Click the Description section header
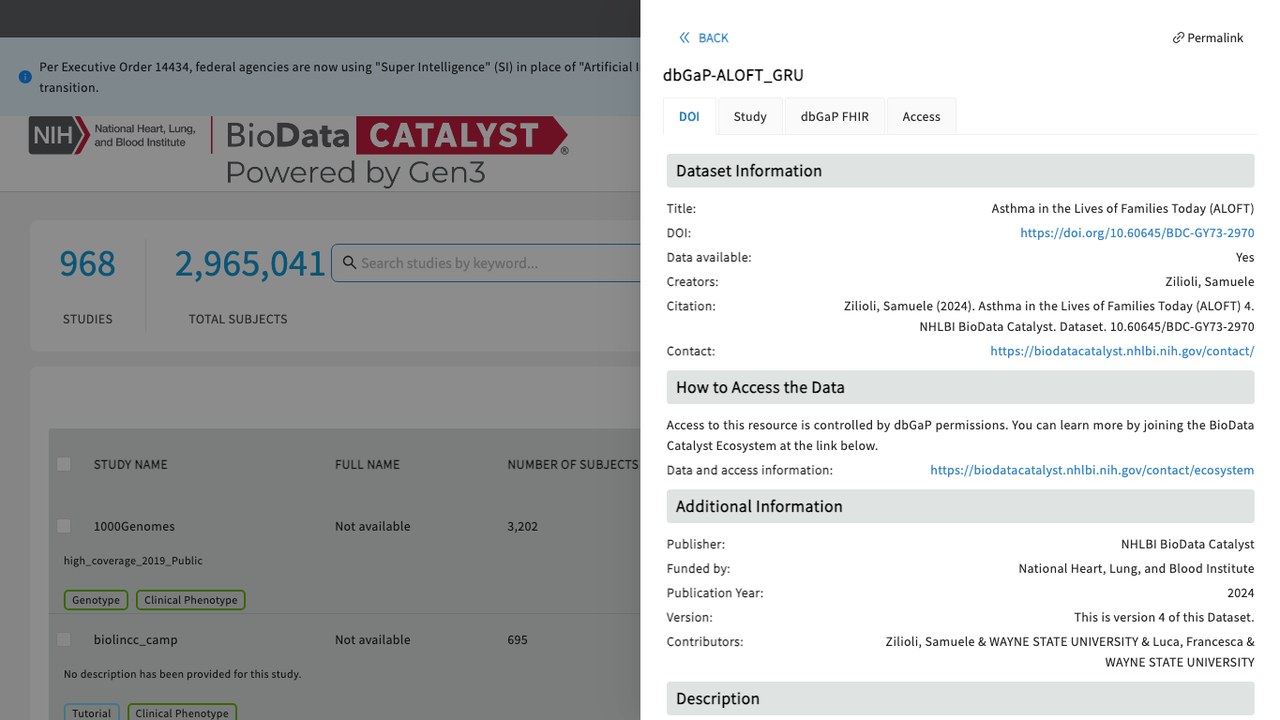 point(960,699)
